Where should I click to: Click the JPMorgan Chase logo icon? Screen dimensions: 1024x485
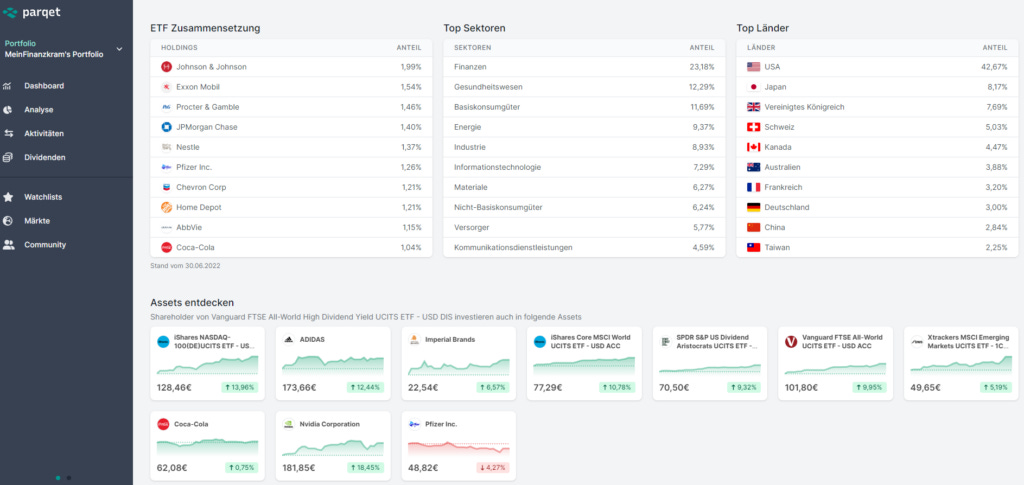point(166,127)
